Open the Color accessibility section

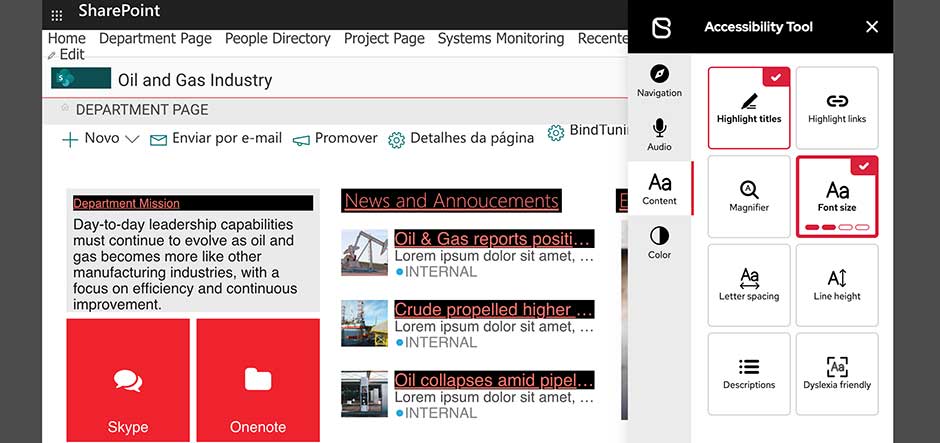point(659,243)
